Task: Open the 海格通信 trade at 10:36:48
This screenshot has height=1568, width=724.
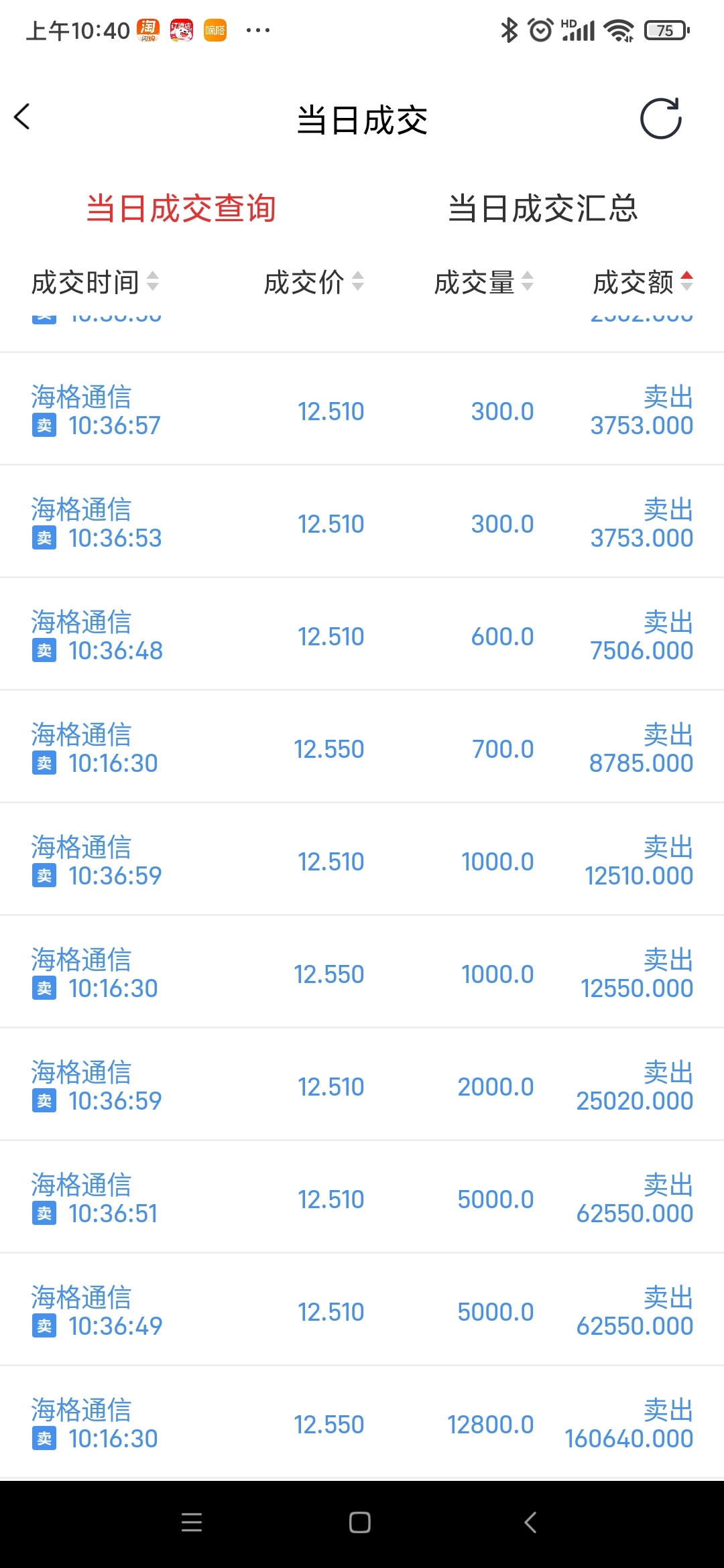Action: (362, 635)
